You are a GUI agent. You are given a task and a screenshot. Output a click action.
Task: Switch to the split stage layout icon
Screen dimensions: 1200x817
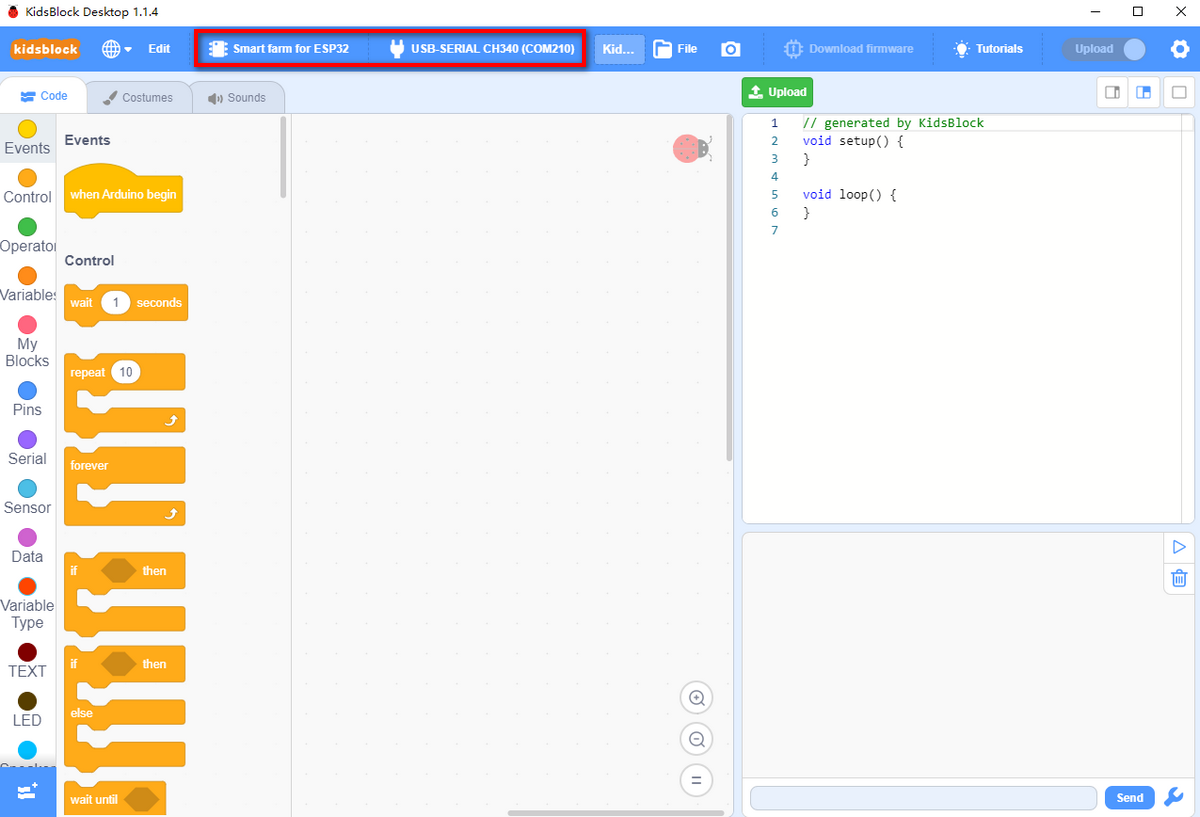click(x=1144, y=93)
